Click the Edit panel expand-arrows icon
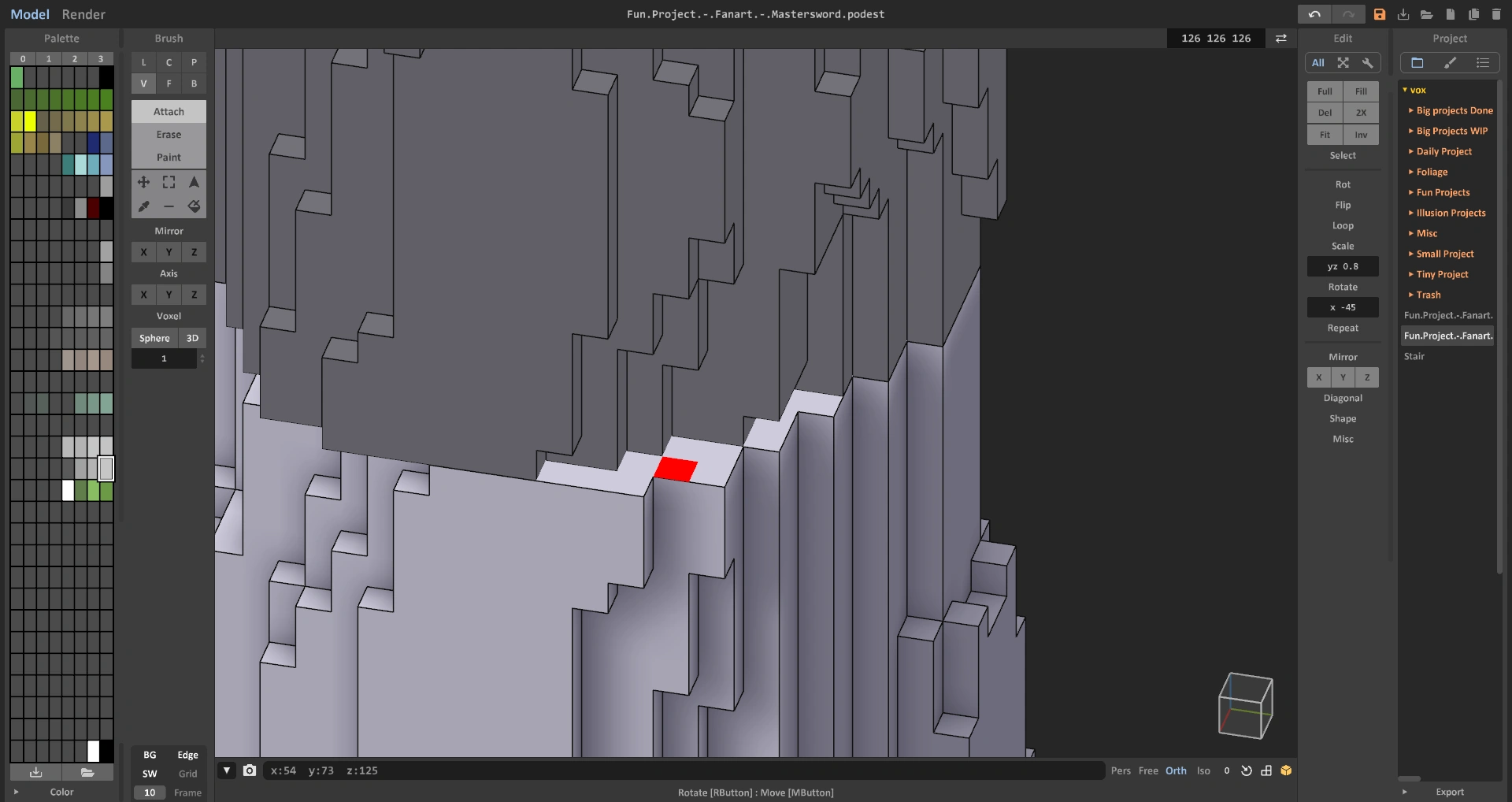This screenshot has height=802, width=1512. 1343,63
